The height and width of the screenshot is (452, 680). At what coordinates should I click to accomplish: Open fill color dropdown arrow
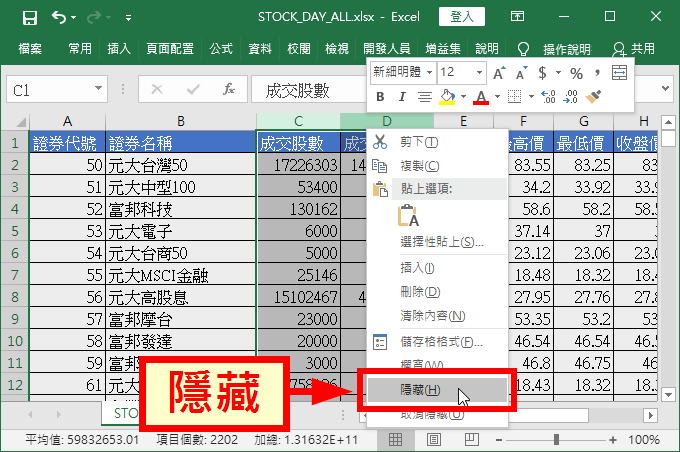tap(463, 96)
